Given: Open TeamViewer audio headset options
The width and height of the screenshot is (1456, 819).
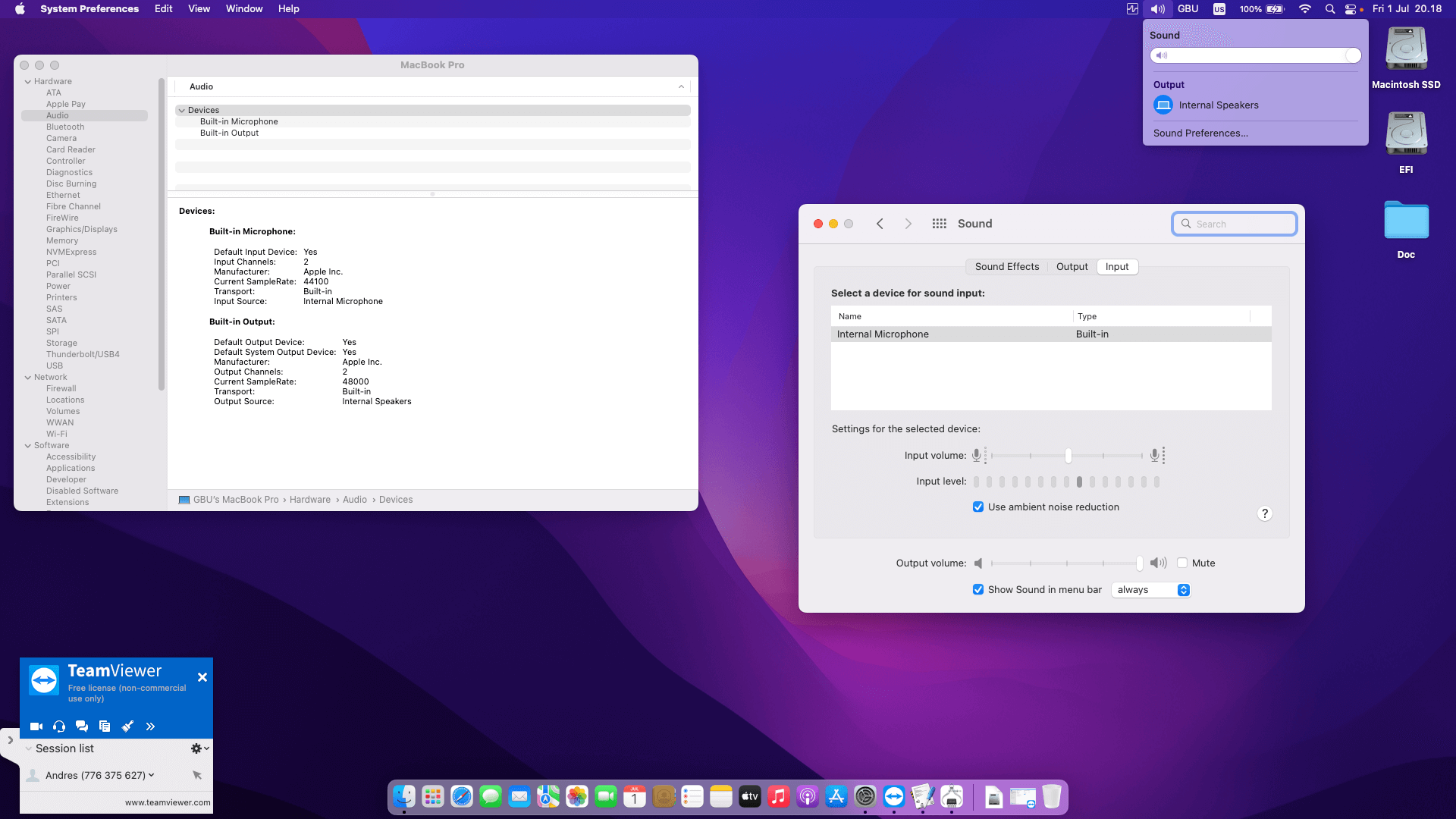Looking at the screenshot, I should pos(59,726).
